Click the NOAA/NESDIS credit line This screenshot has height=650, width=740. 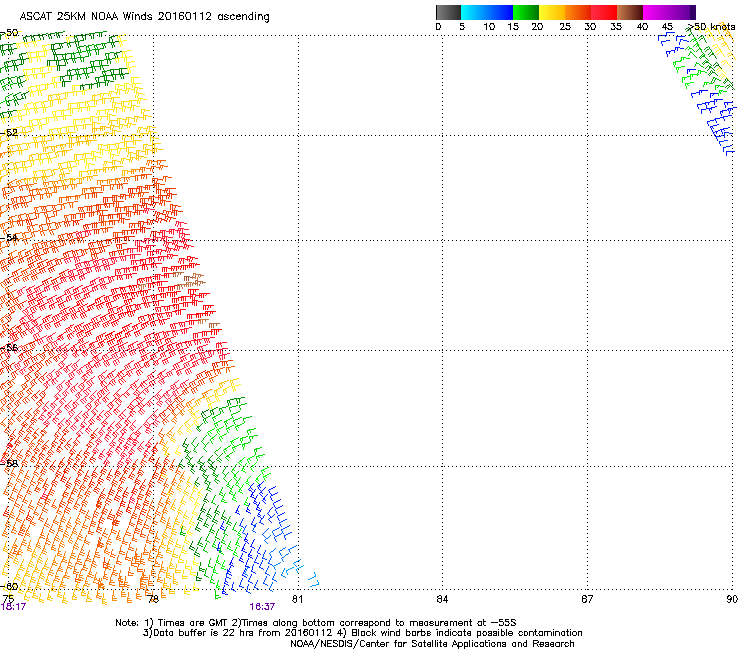click(432, 644)
